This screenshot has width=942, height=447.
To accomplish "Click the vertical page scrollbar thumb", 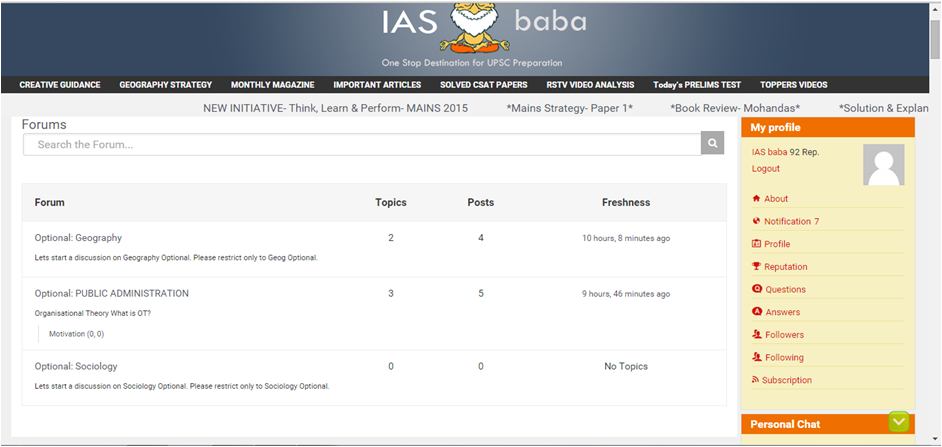I will [x=936, y=40].
